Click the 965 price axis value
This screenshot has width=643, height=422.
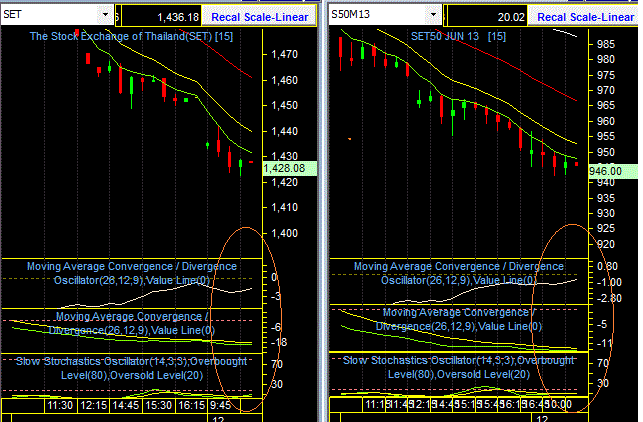(606, 105)
